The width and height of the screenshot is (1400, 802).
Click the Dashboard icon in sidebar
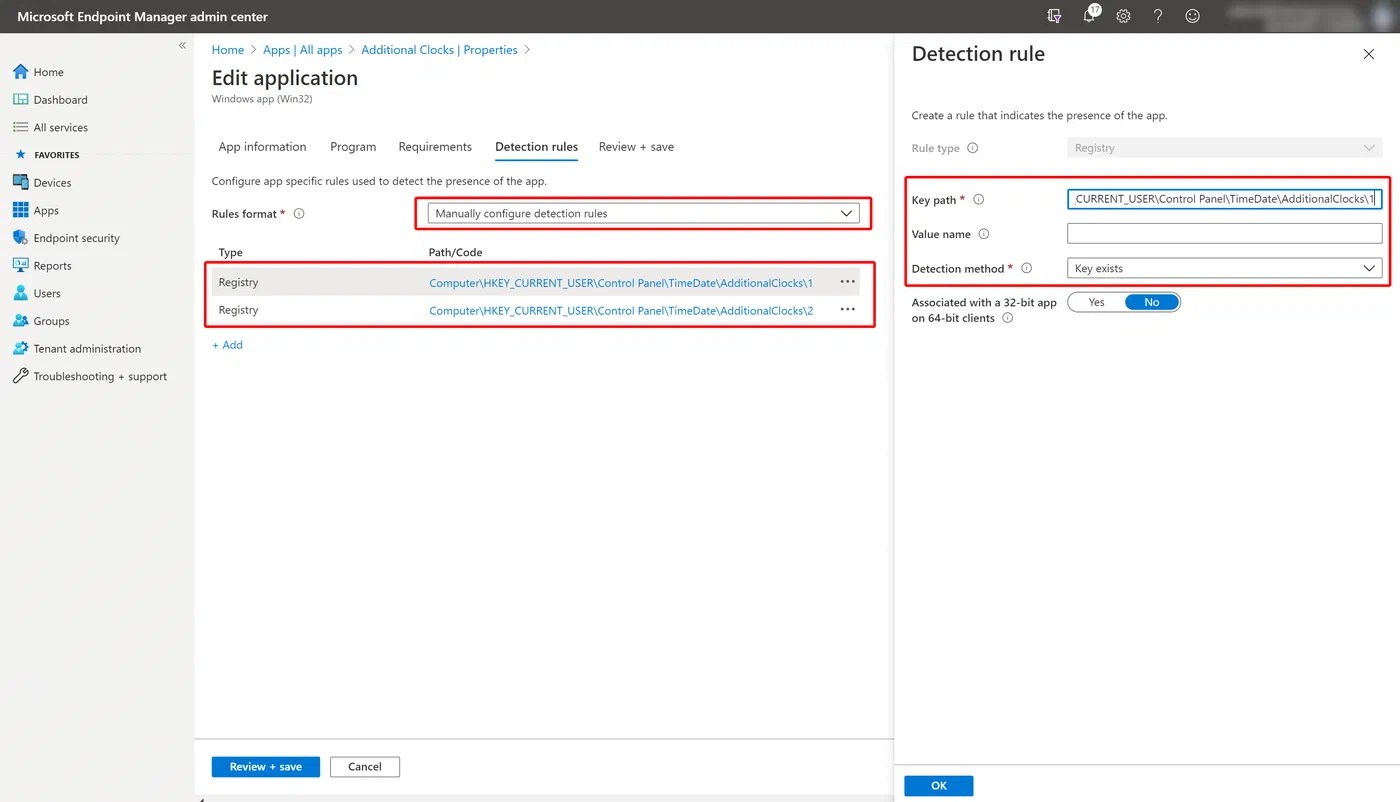[20, 100]
